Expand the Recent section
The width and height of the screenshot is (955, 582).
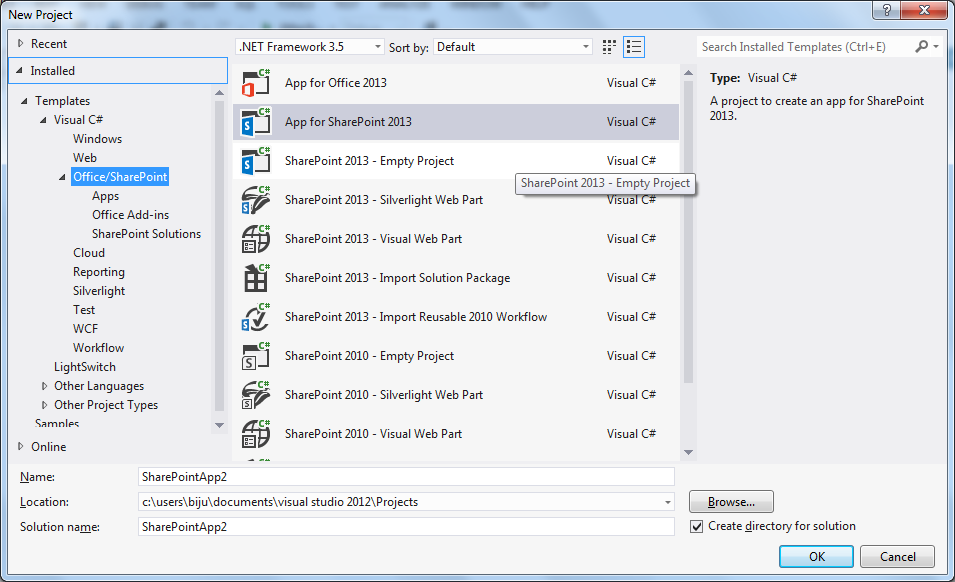20,43
